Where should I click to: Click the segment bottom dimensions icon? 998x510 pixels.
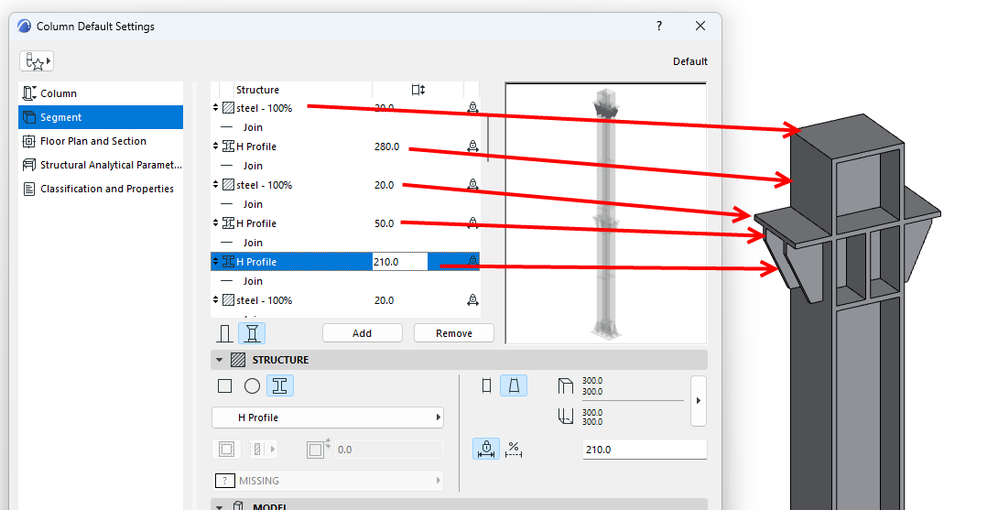[565, 416]
